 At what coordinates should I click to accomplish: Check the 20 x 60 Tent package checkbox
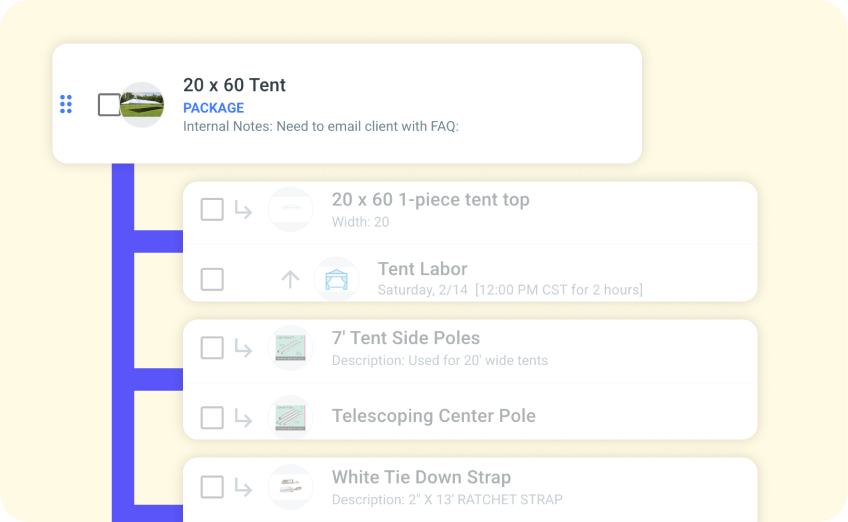coord(109,104)
